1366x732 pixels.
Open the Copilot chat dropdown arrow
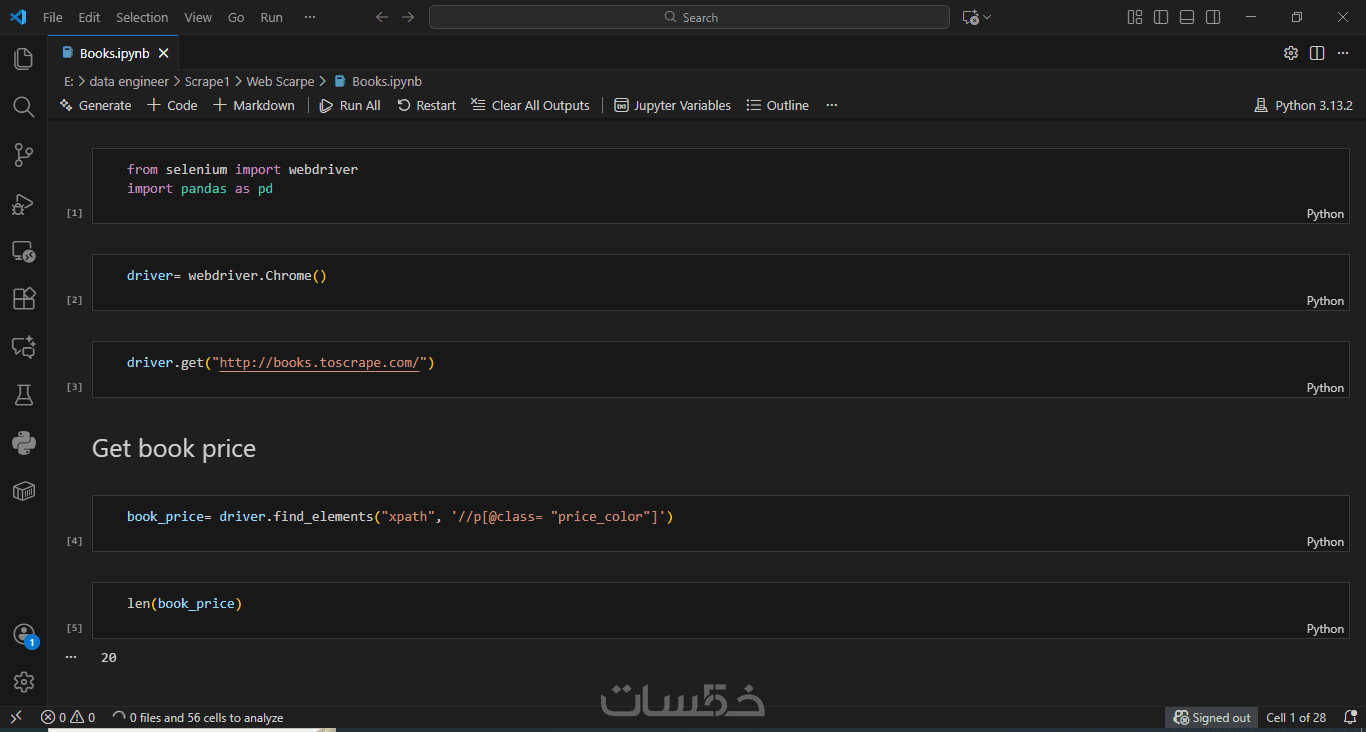tap(988, 17)
